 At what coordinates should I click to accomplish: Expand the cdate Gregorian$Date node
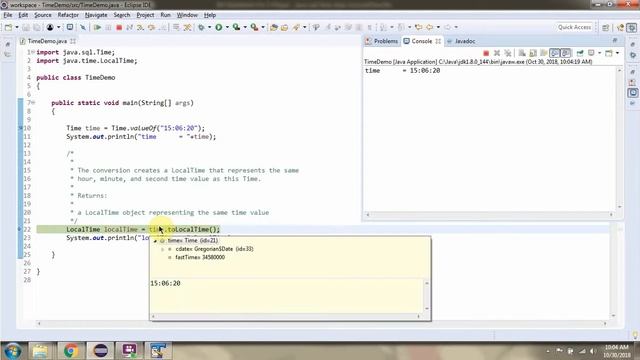click(x=163, y=249)
